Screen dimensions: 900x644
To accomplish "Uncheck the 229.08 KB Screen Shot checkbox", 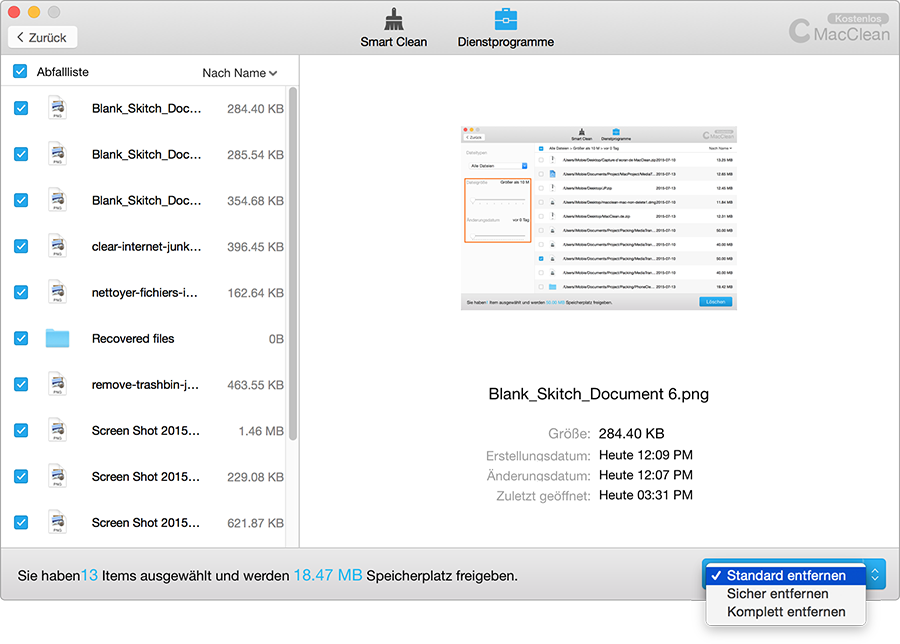I will pyautogui.click(x=21, y=476).
